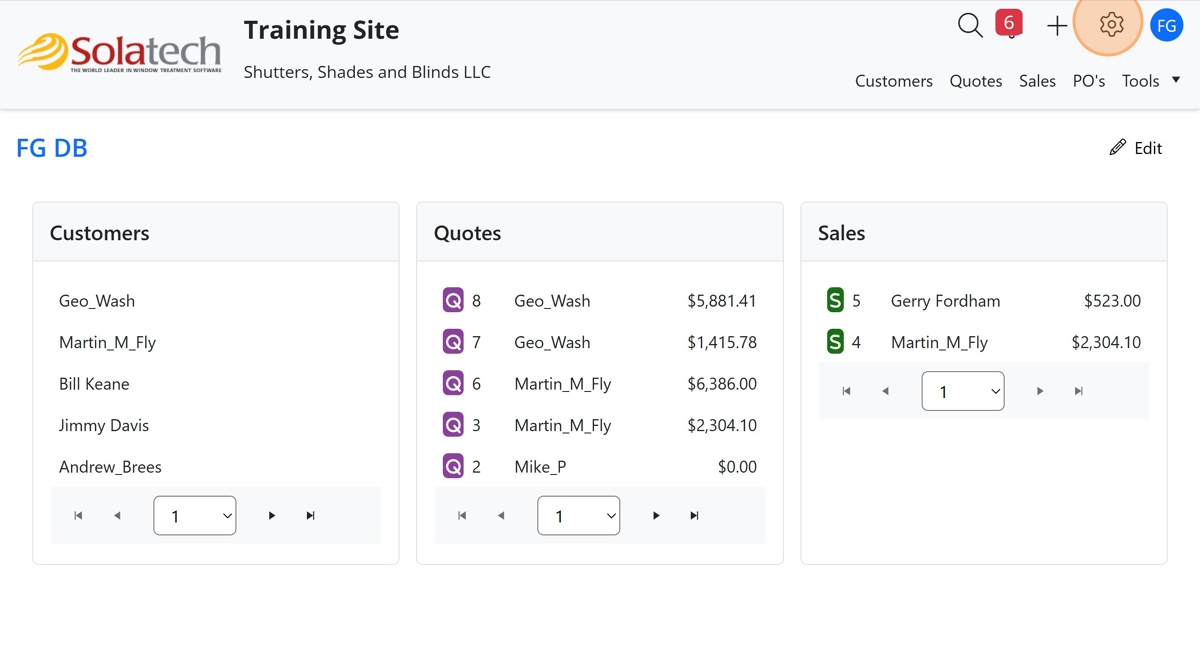
Task: Open the PO's menu item
Action: [1088, 81]
